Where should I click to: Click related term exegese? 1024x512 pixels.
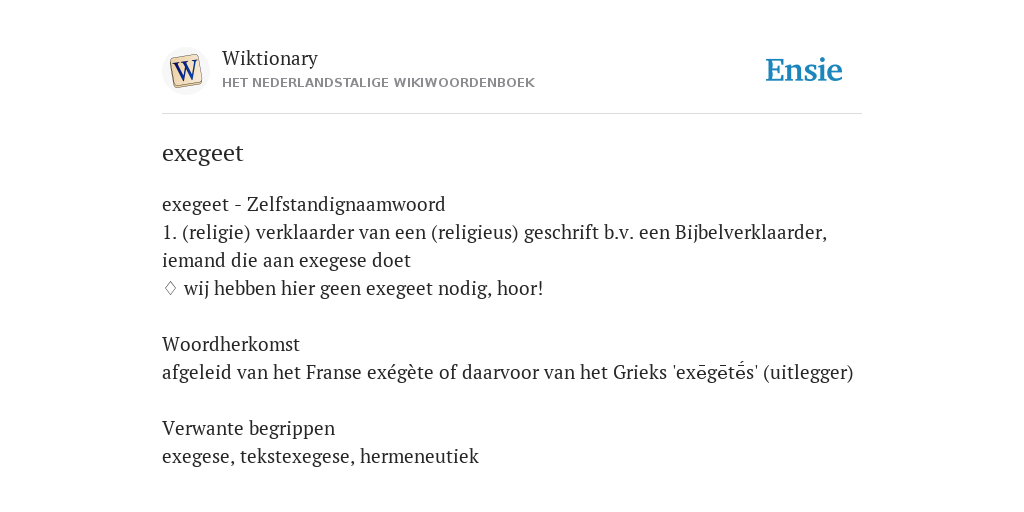point(196,456)
